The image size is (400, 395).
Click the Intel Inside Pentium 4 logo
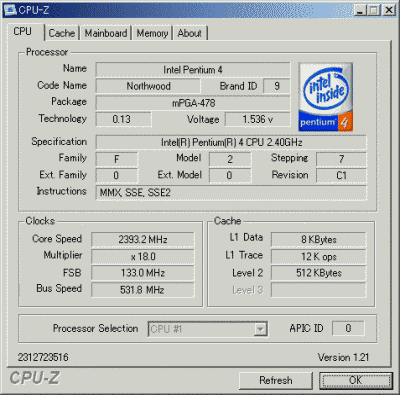(x=326, y=97)
